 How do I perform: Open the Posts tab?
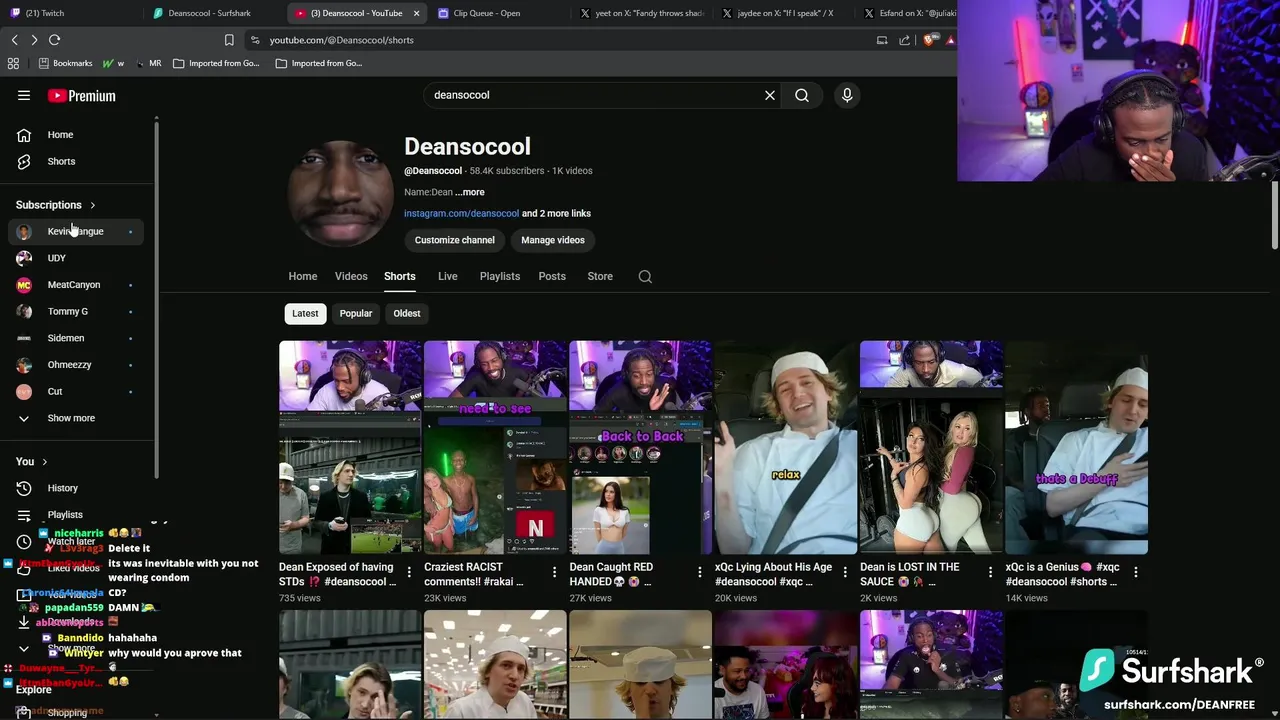click(x=552, y=276)
